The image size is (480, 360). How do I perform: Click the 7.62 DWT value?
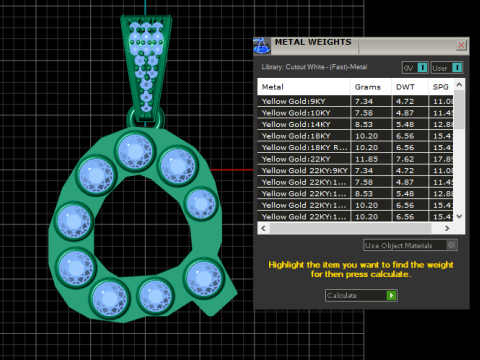point(405,159)
